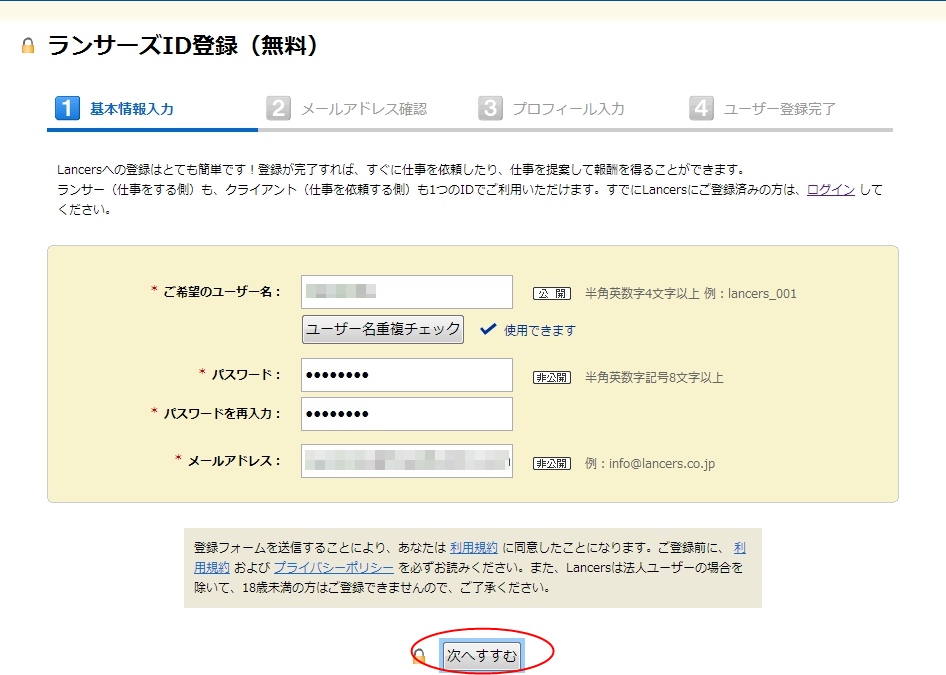Click the hint 半角英数字記号8文字以上
946x675 pixels.
(654, 378)
